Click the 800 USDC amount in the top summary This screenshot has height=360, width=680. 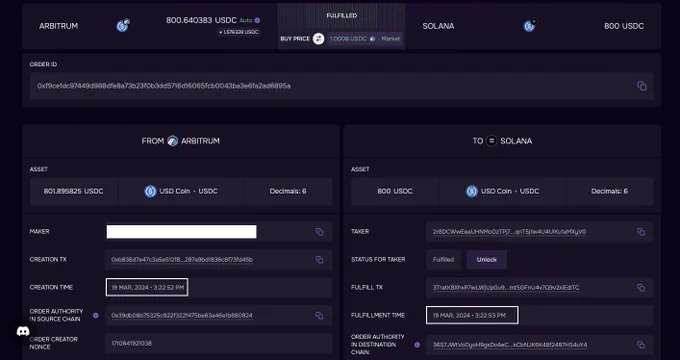tap(624, 26)
